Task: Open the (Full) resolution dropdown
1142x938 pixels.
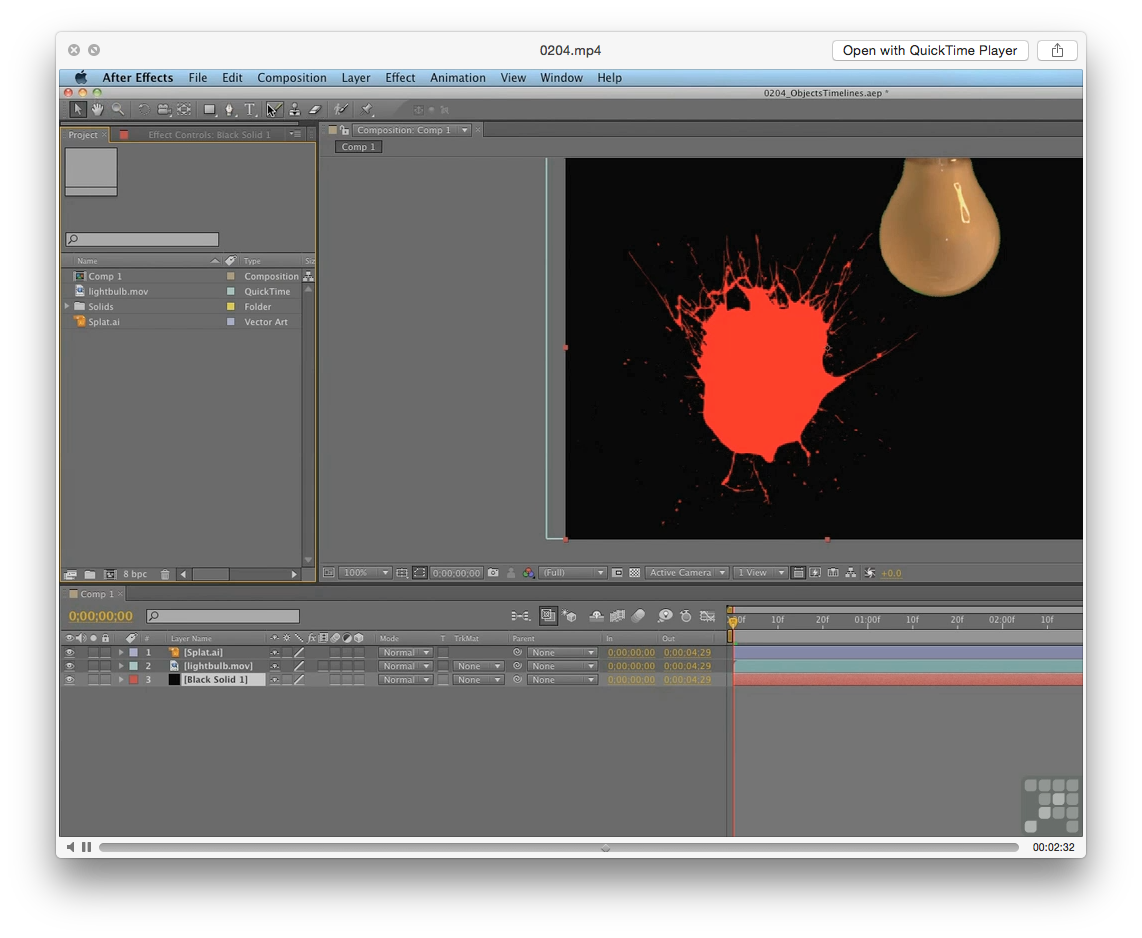Action: click(x=572, y=573)
